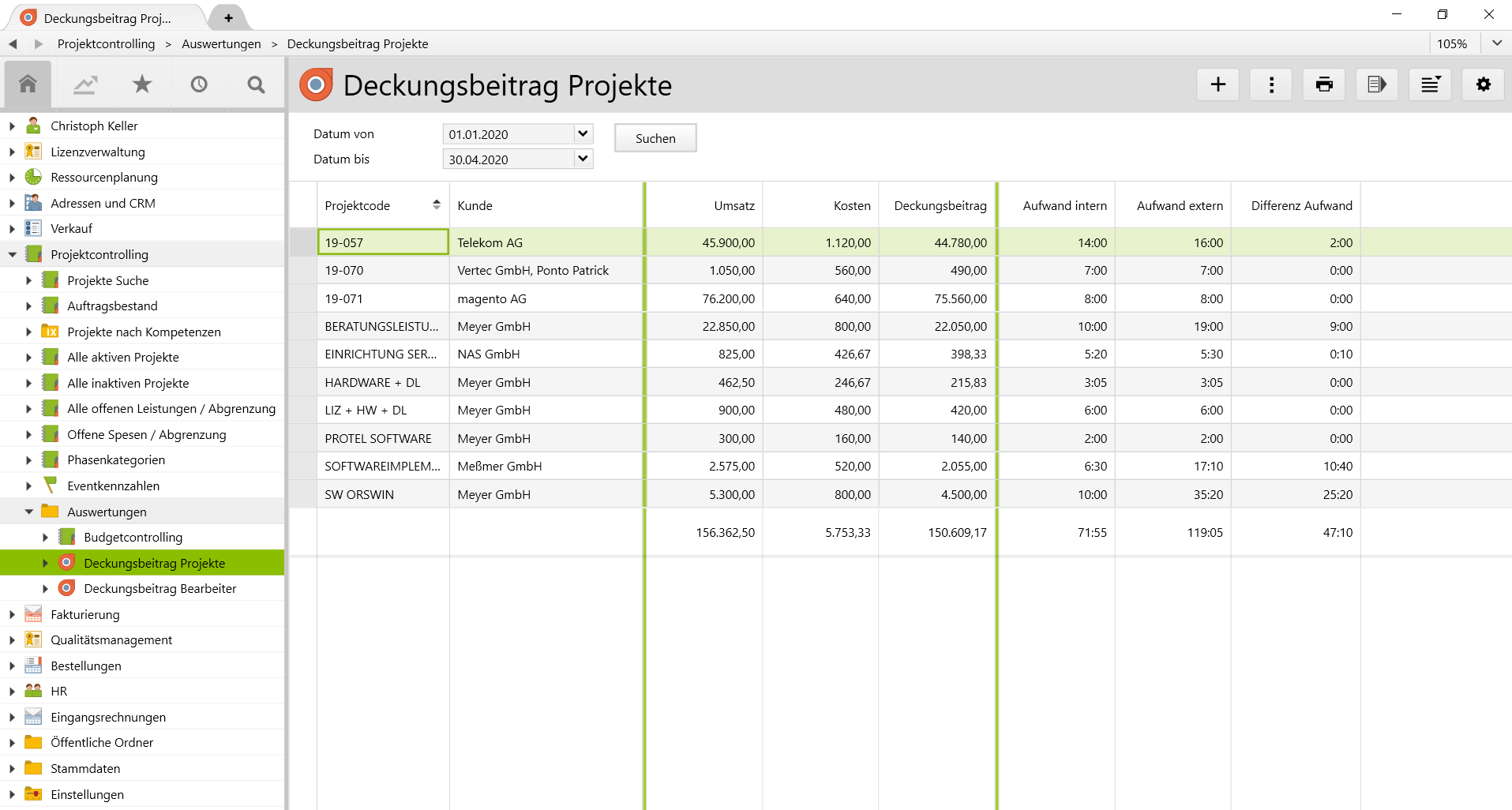Open the three-dot more options menu
The image size is (1512, 810).
[x=1271, y=84]
